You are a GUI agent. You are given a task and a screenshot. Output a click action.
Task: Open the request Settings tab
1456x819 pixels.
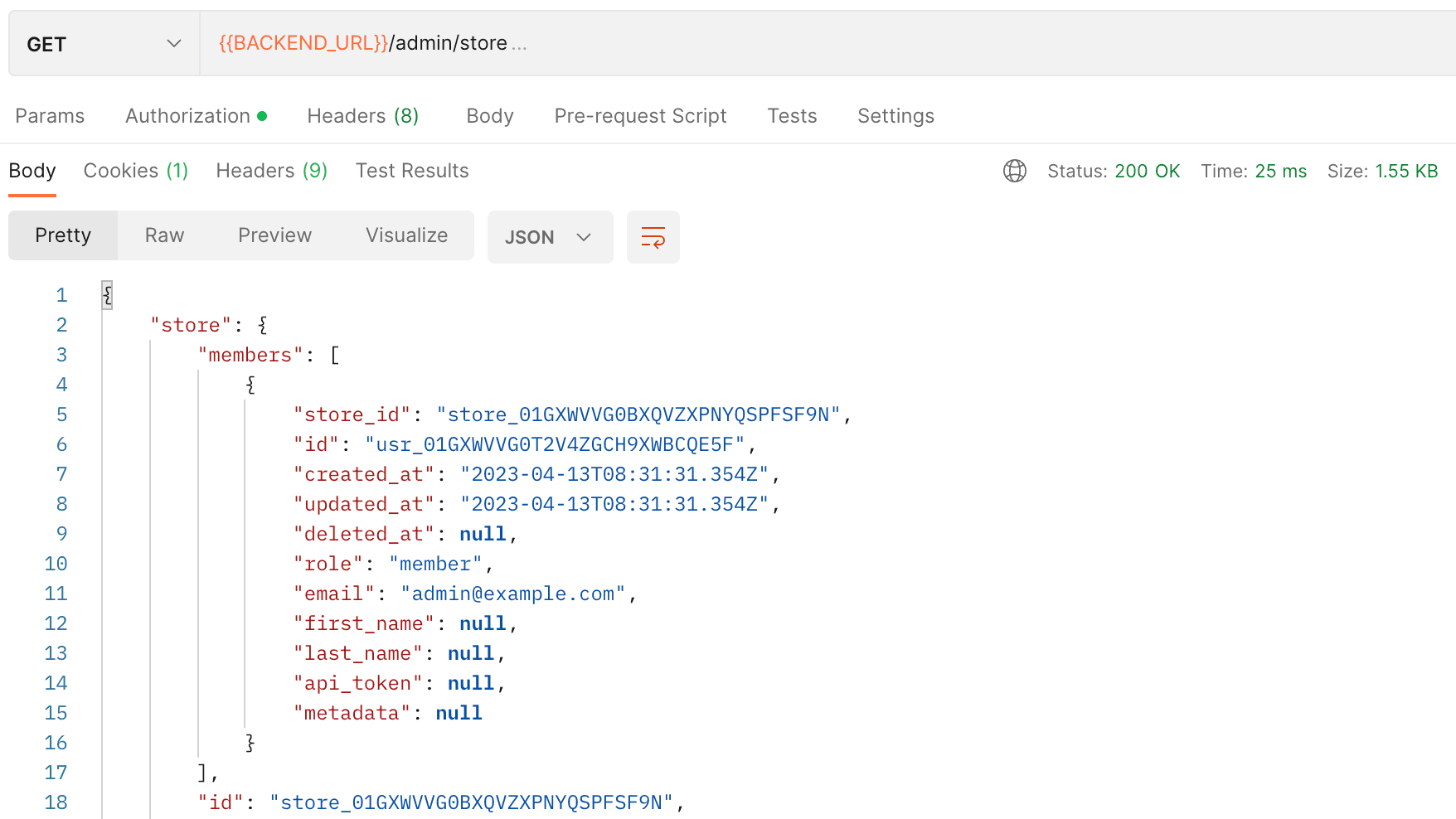tap(895, 116)
